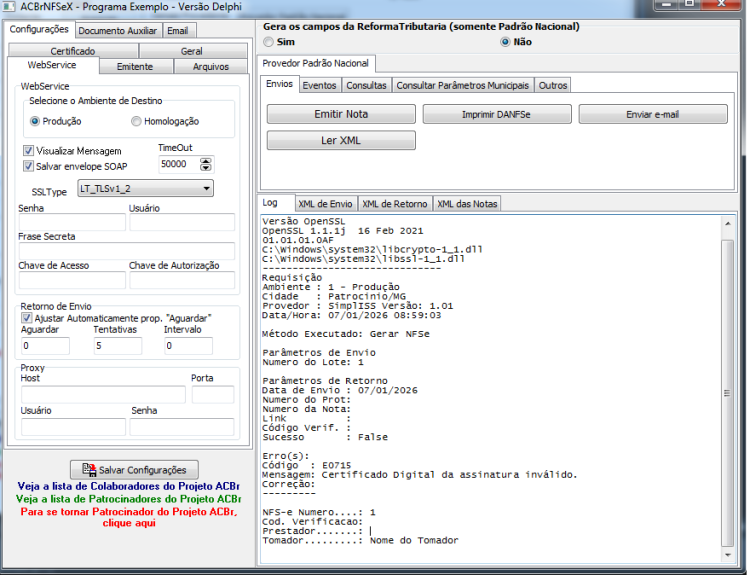Open the Certificado tab
Screen dimensions: 750x575
[73, 51]
